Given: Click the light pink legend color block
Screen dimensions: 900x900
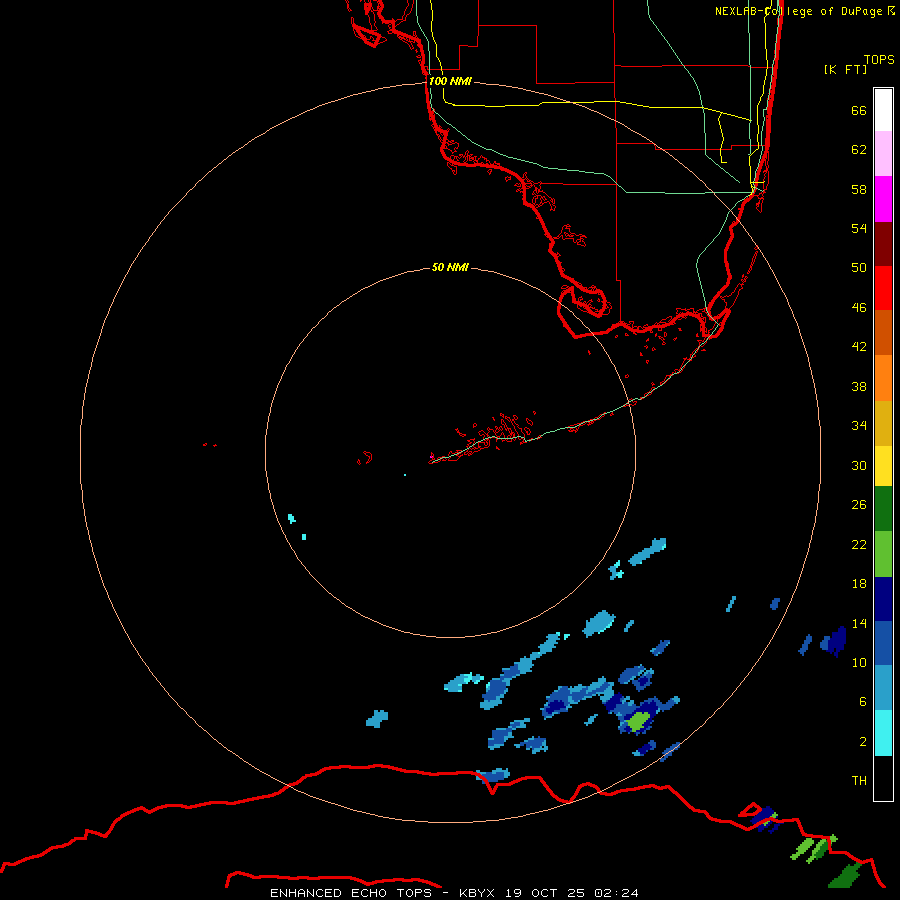Looking at the screenshot, I should coord(883,154).
